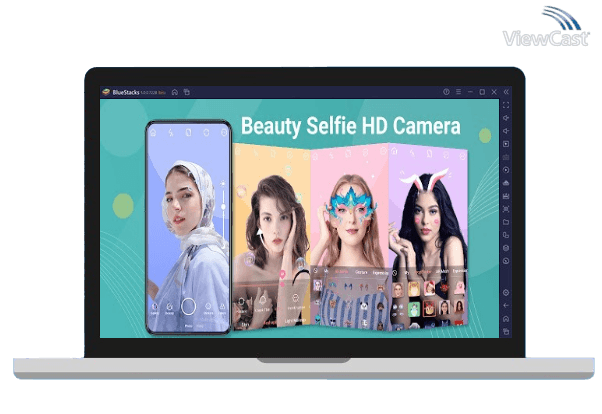This screenshot has height=414, width=602.
Task: Click the "Beauty Selfie HD Camera" banner title
Action: point(351,126)
